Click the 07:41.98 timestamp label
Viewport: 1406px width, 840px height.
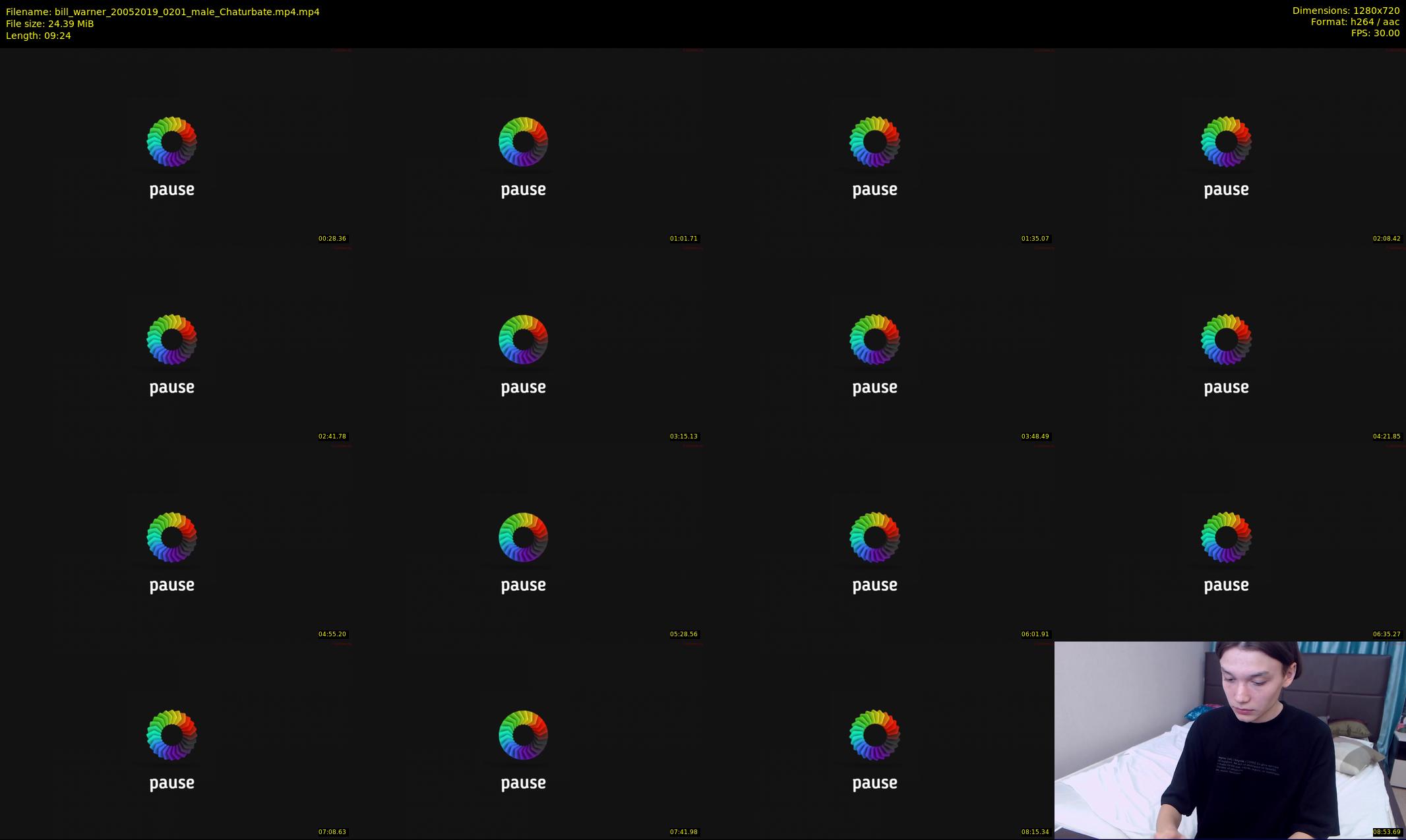pos(683,832)
